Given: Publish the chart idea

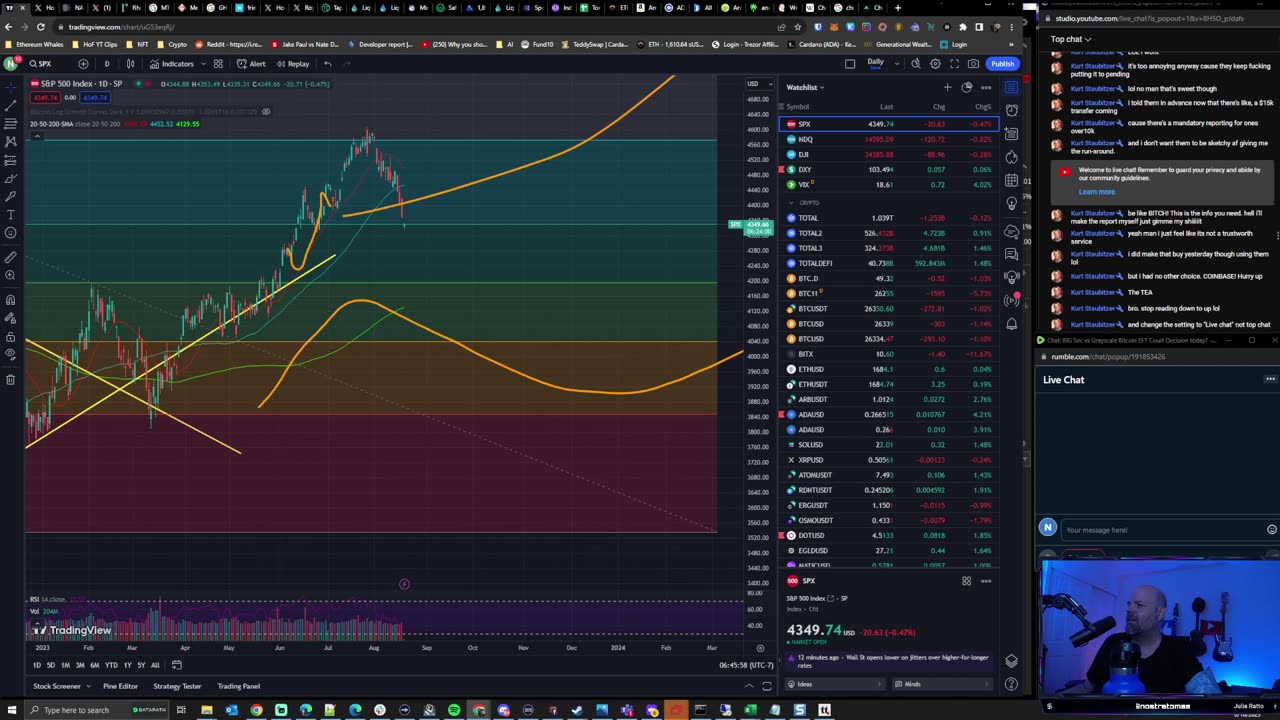Looking at the screenshot, I should [1002, 64].
